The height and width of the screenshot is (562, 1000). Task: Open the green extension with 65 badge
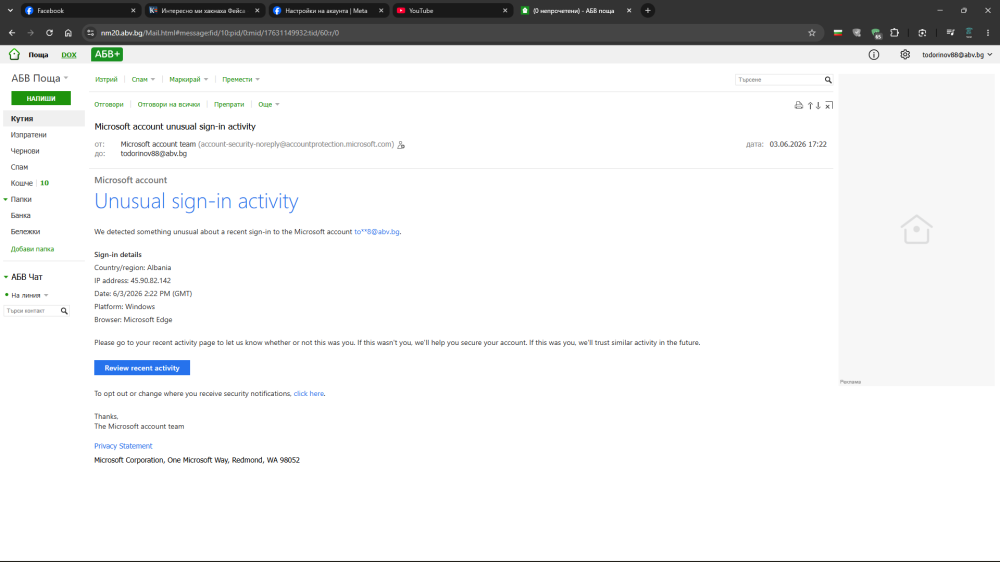coord(876,33)
